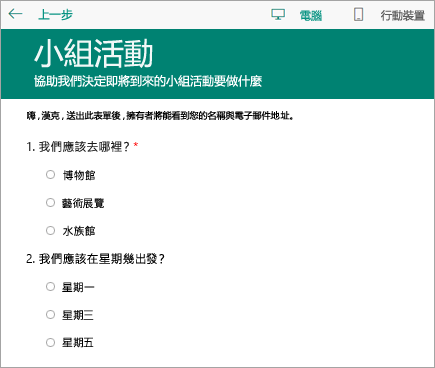Click question text 我們應該去哪裡
The height and width of the screenshot is (368, 435).
[84, 147]
